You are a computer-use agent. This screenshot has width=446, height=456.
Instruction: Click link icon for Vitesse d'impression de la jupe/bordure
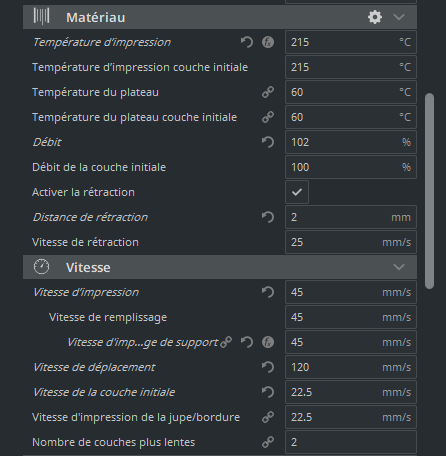tap(268, 417)
